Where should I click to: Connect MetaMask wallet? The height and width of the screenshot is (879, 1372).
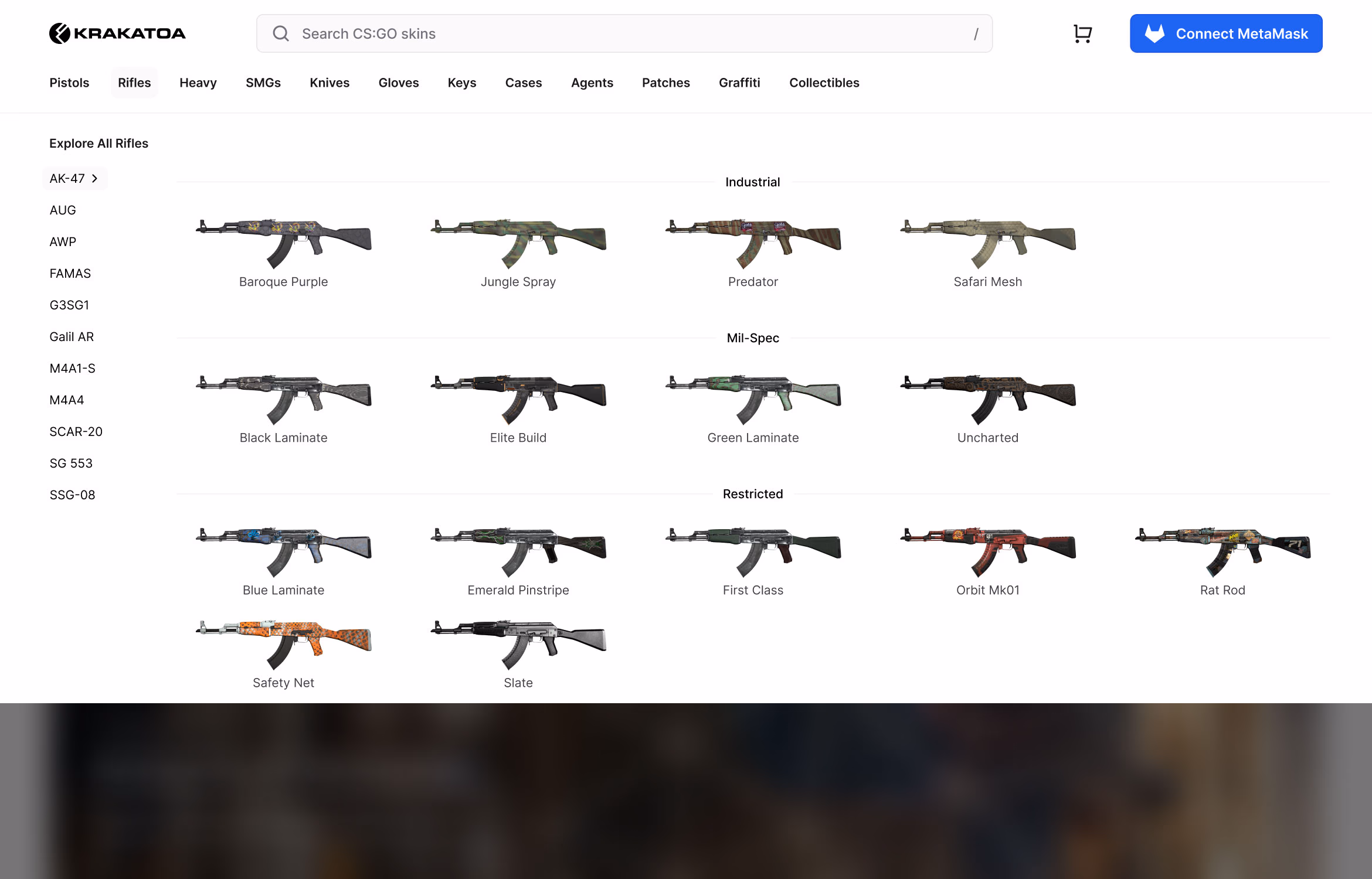1225,33
